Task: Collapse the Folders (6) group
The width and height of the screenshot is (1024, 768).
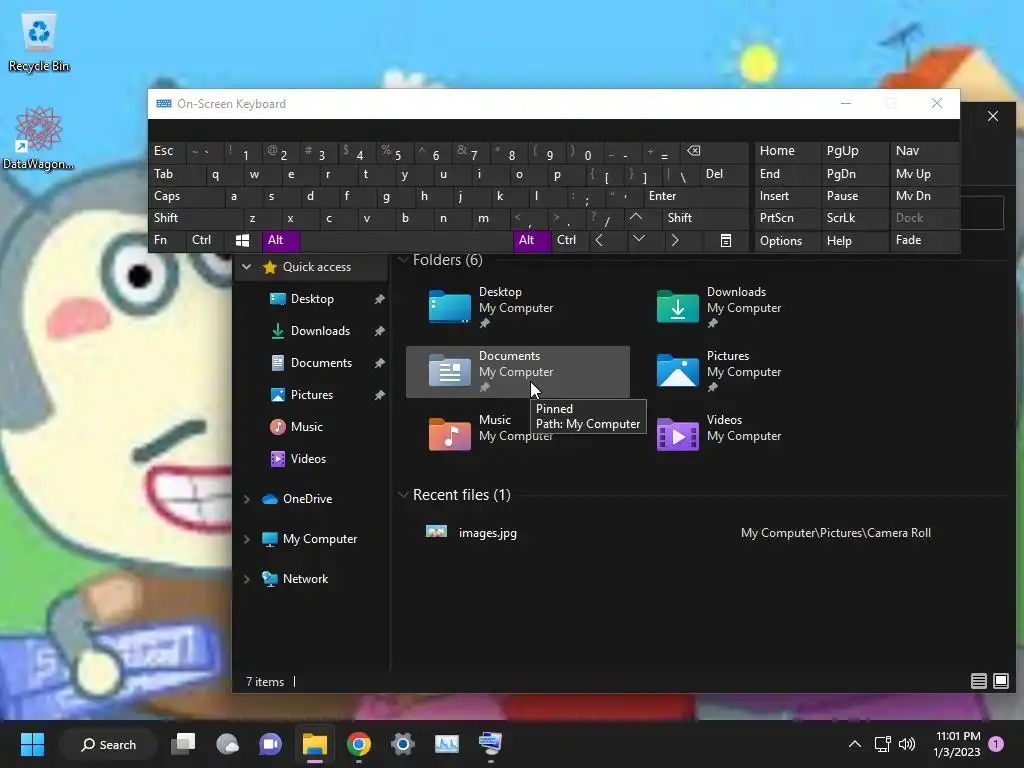Action: [x=403, y=260]
